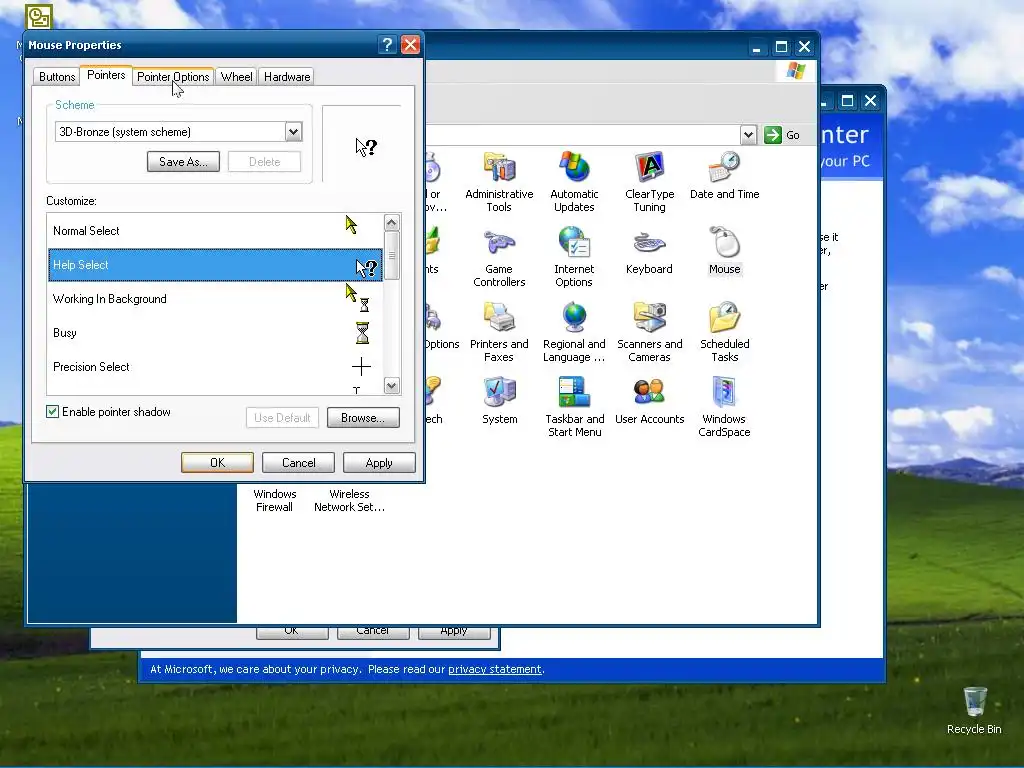Open Wireless Network Setup item
The image size is (1024, 768).
click(x=349, y=500)
